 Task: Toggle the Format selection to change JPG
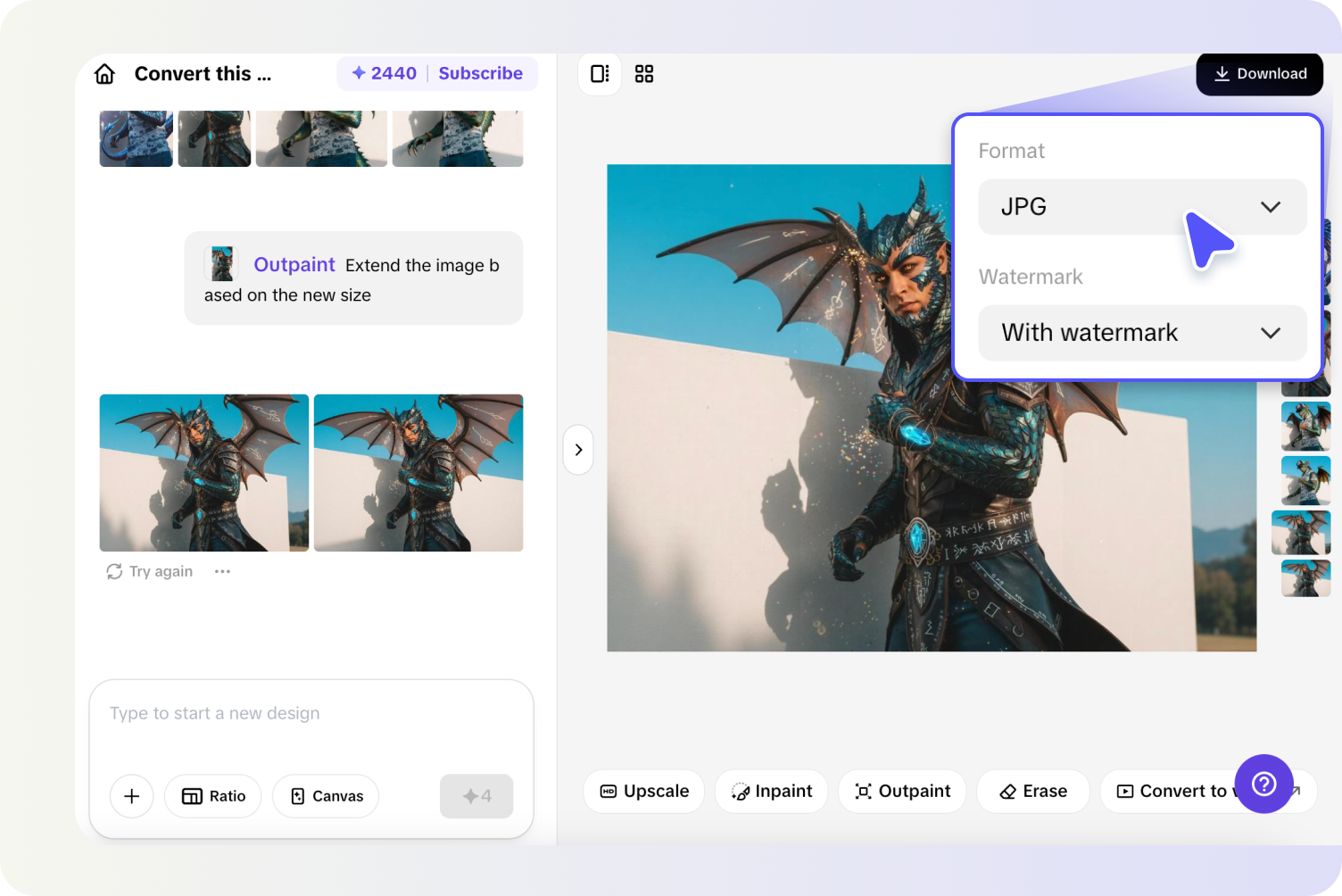(1142, 206)
